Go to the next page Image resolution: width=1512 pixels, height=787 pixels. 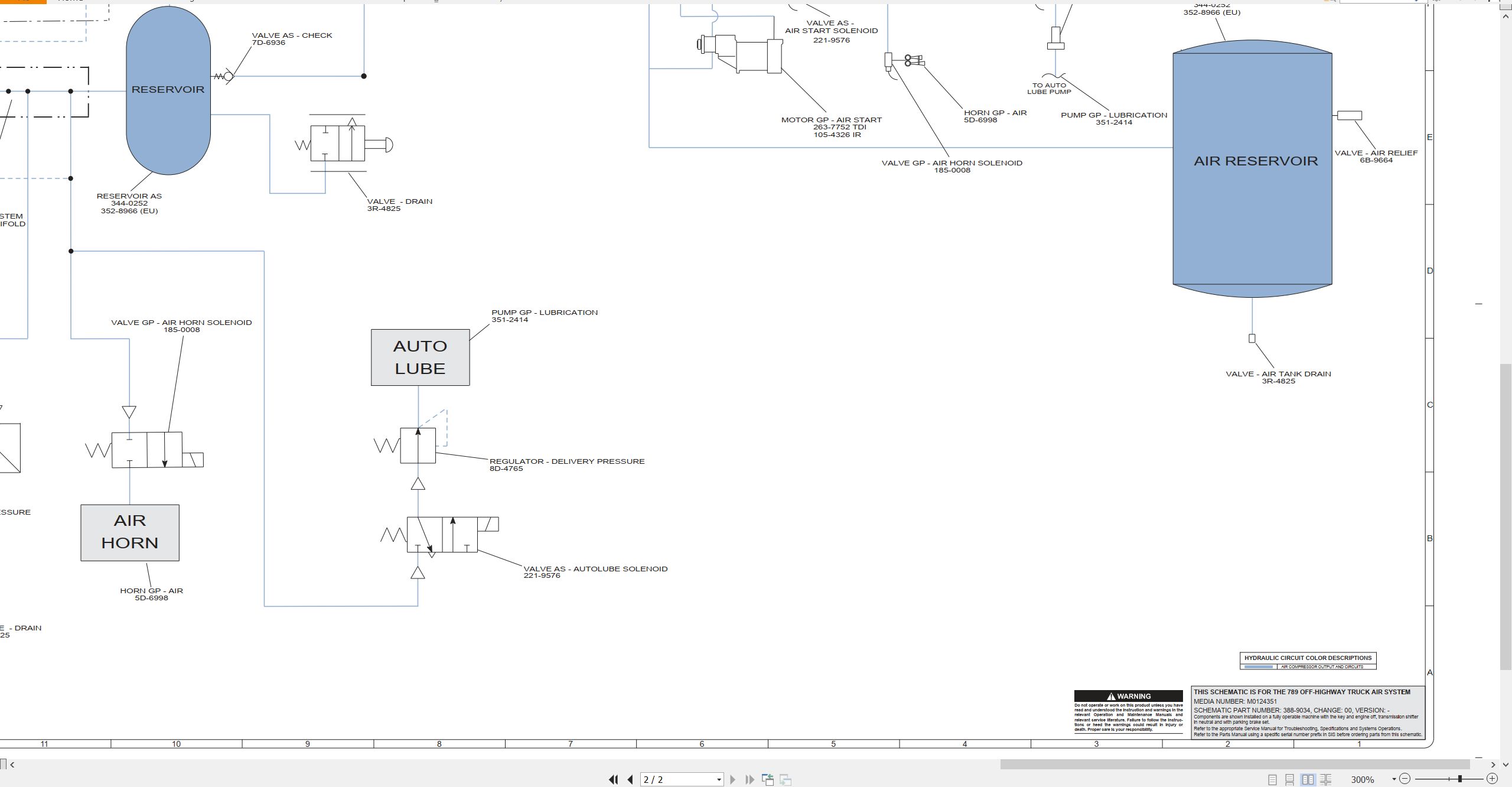coord(733,779)
